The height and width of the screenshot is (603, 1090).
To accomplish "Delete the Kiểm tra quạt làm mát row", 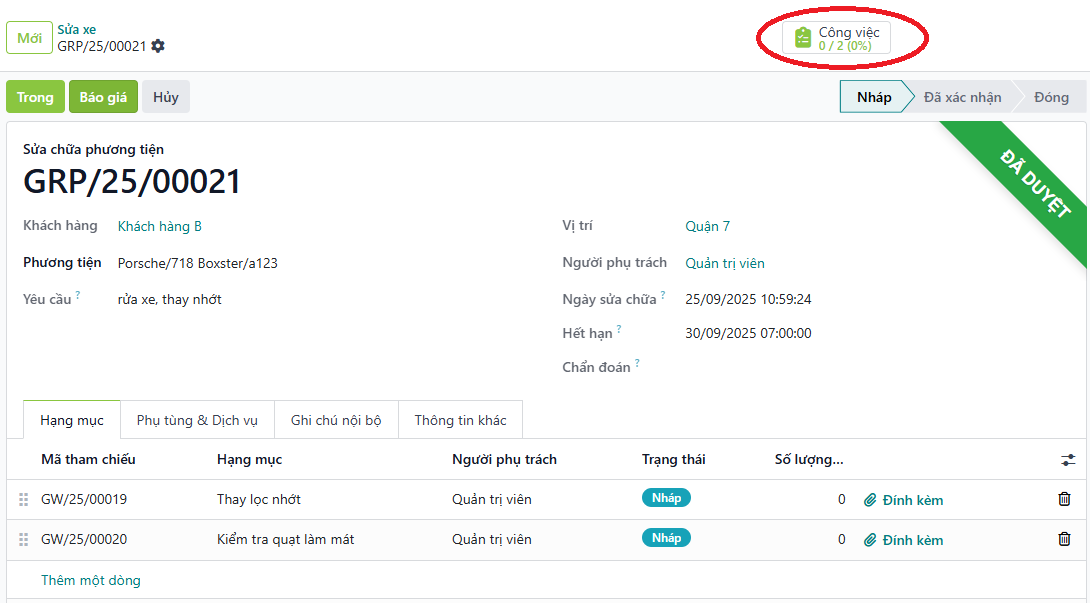I will [1064, 539].
